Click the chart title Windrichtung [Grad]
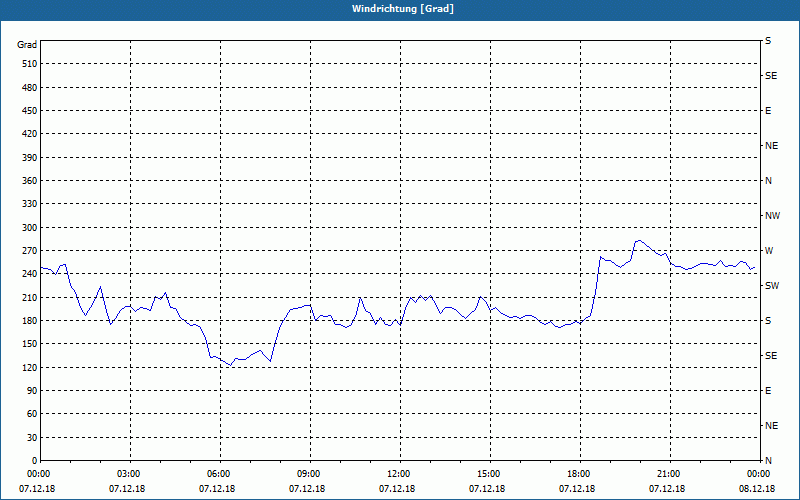The height and width of the screenshot is (500, 800). click(403, 9)
